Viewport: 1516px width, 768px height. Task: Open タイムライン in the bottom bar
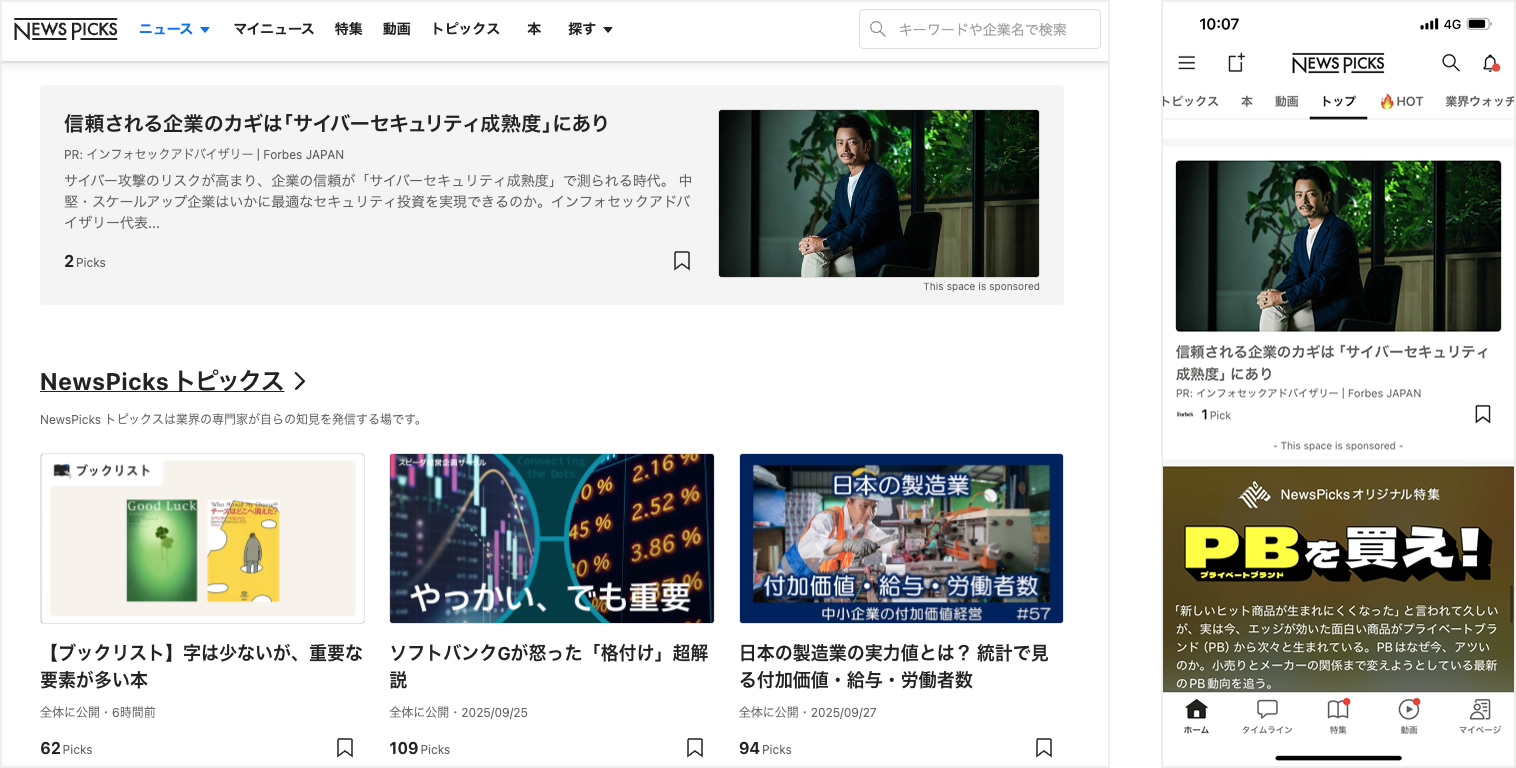tap(1267, 716)
